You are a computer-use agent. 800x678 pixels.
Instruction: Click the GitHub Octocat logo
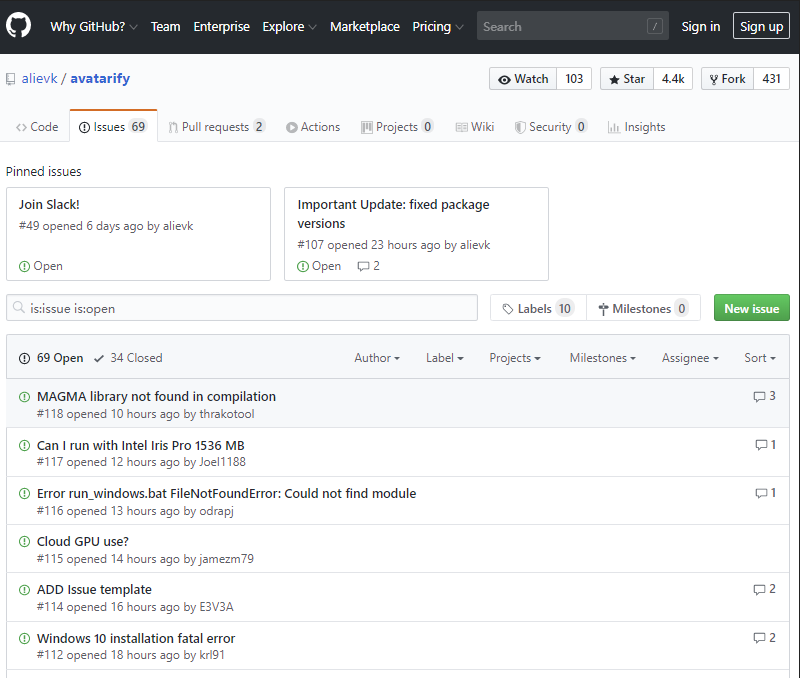pos(19,26)
